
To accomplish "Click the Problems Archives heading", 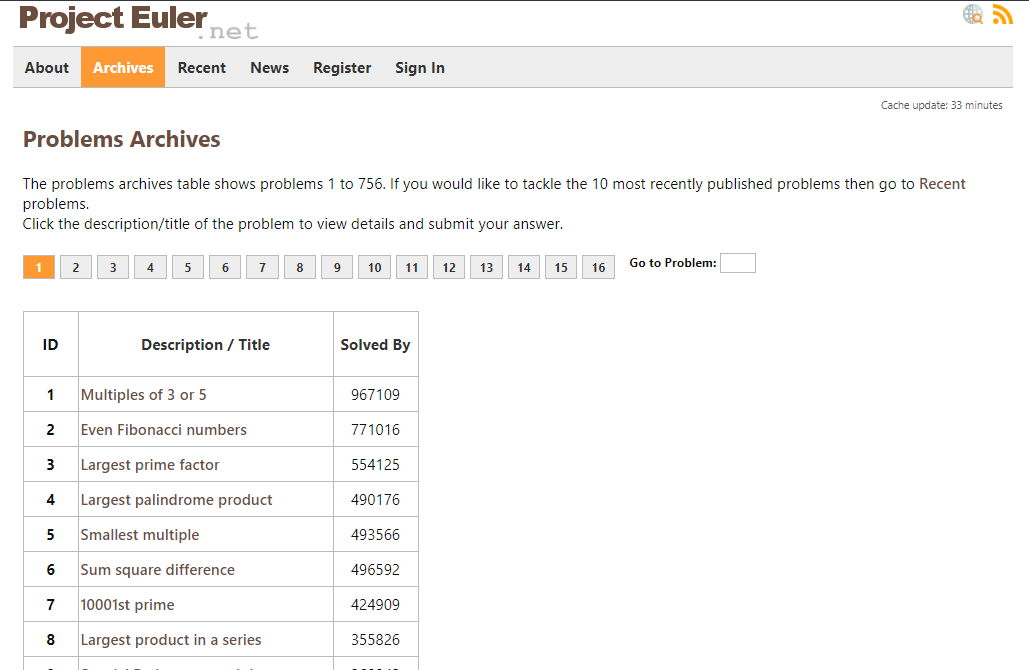I will pos(121,139).
